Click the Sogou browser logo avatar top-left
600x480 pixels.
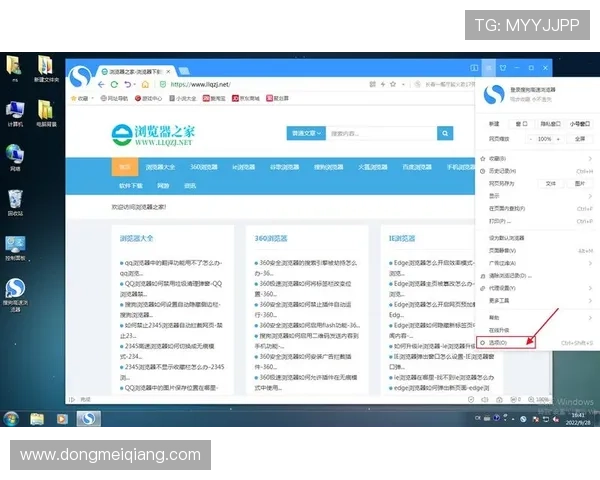click(x=80, y=77)
